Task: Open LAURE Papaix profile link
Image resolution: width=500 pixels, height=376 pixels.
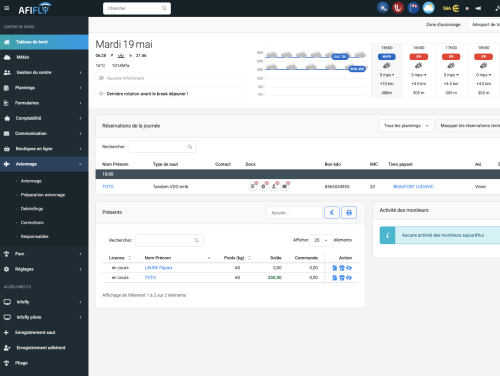Action: (x=158, y=268)
